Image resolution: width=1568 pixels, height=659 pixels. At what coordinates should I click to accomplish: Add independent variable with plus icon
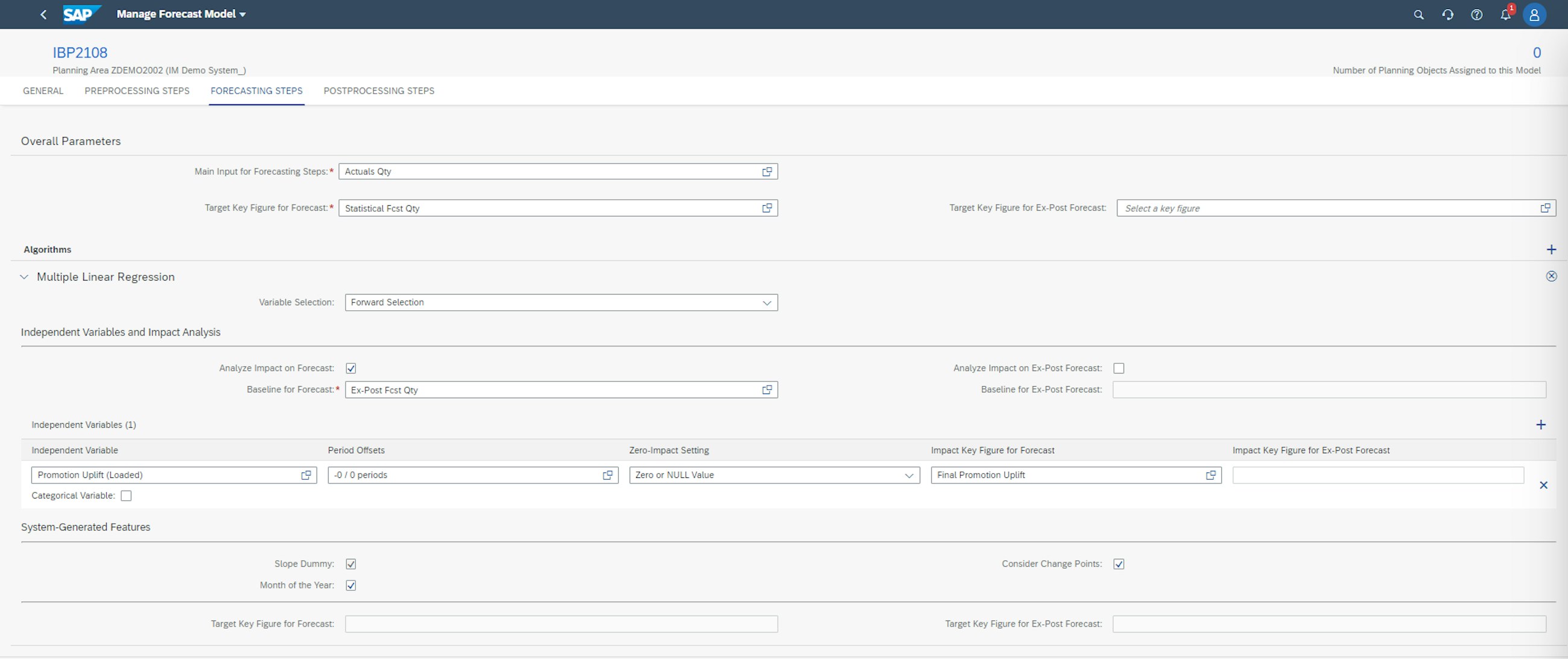tap(1541, 425)
